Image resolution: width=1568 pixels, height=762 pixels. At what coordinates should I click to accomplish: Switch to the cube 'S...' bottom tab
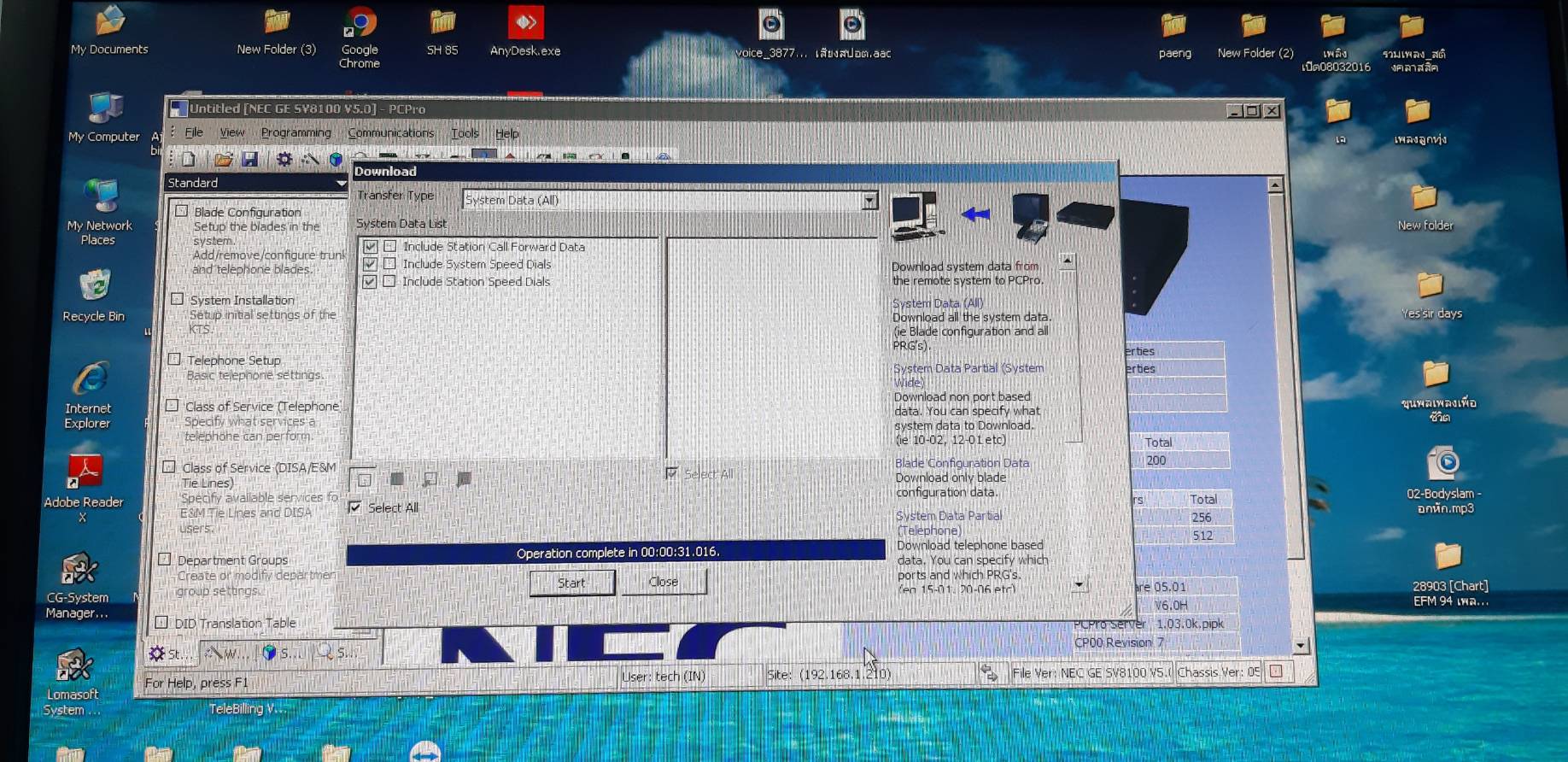[x=281, y=653]
